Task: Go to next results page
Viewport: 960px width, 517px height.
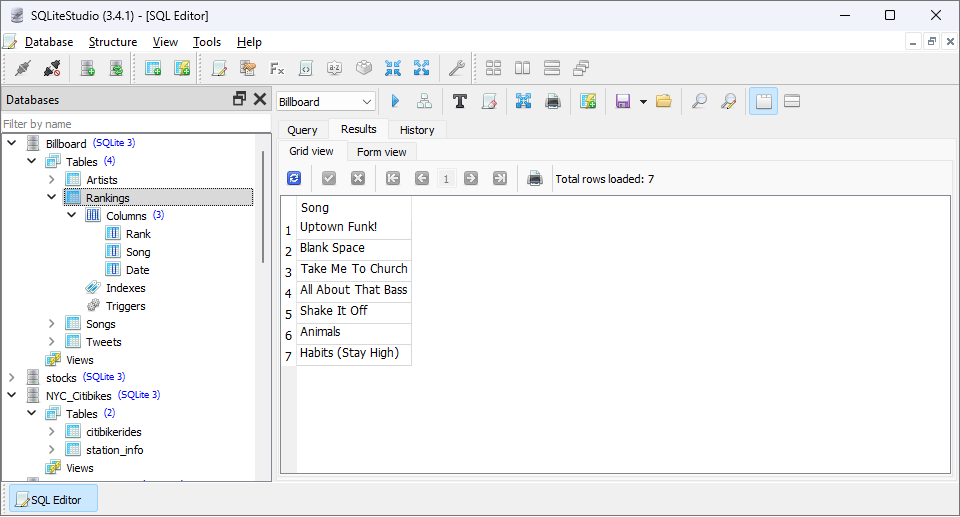Action: [471, 178]
